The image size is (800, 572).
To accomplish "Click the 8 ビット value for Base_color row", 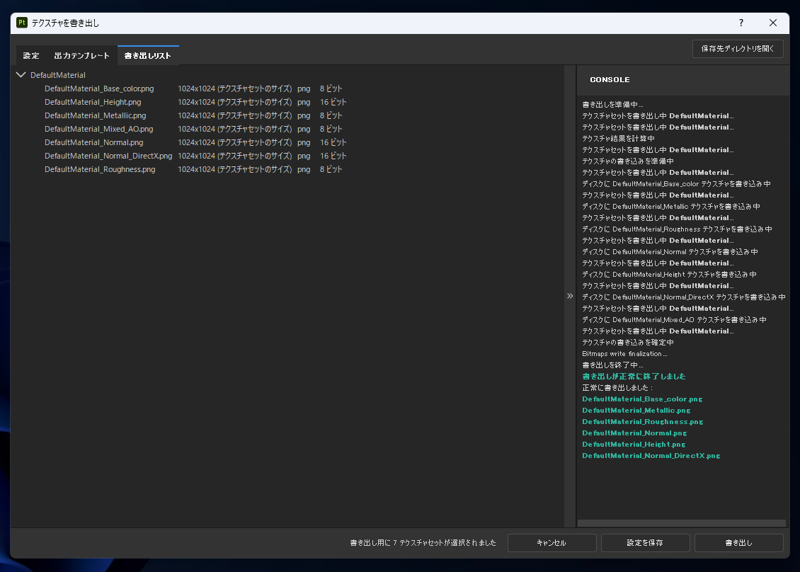I will click(x=331, y=89).
